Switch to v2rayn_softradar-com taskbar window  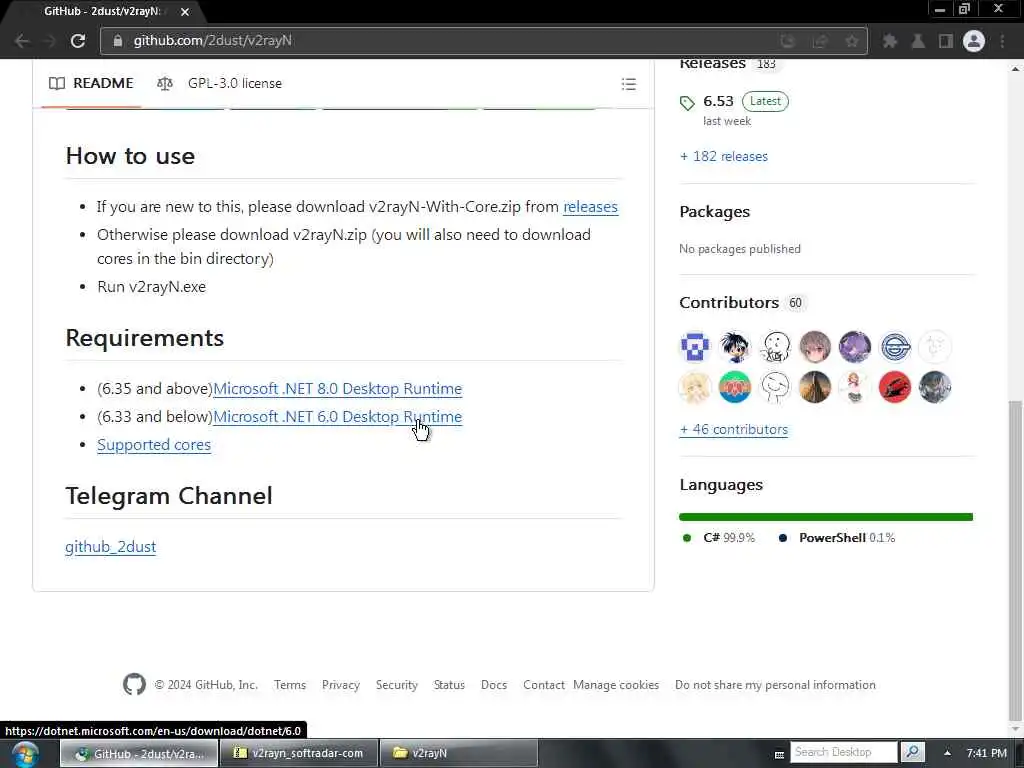[299, 753]
